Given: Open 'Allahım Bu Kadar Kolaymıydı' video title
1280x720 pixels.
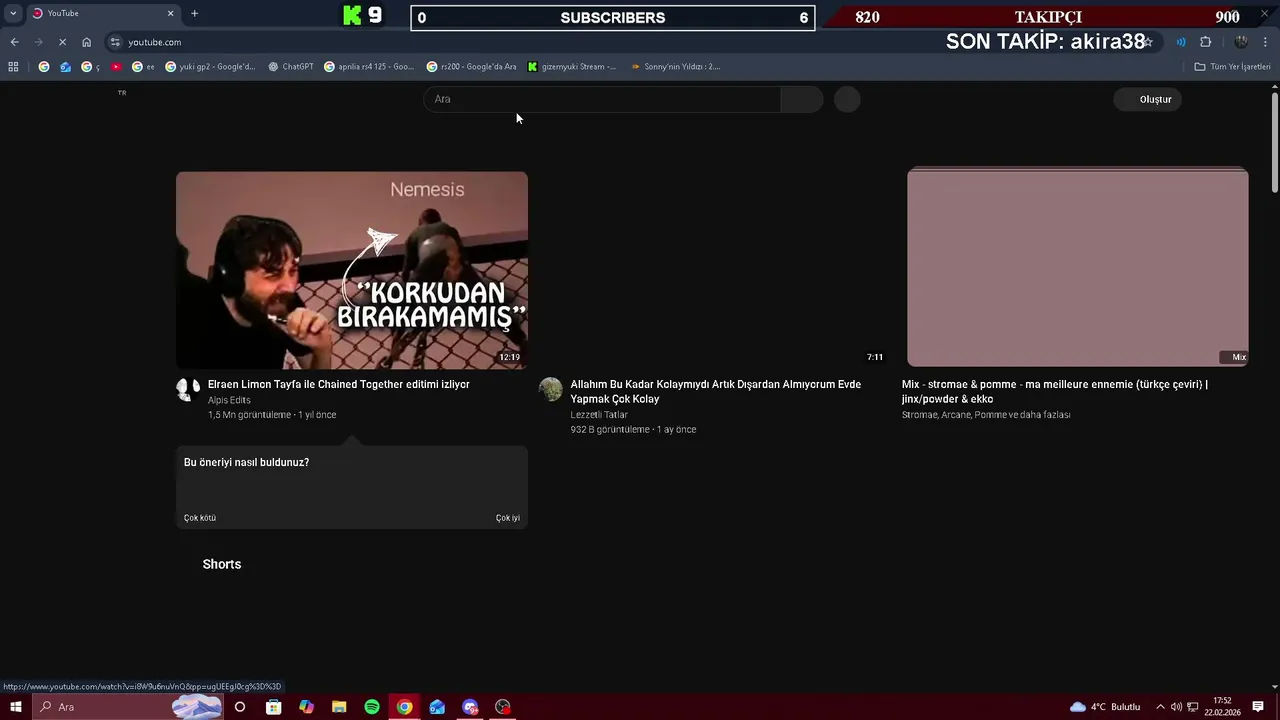Looking at the screenshot, I should click(x=715, y=391).
